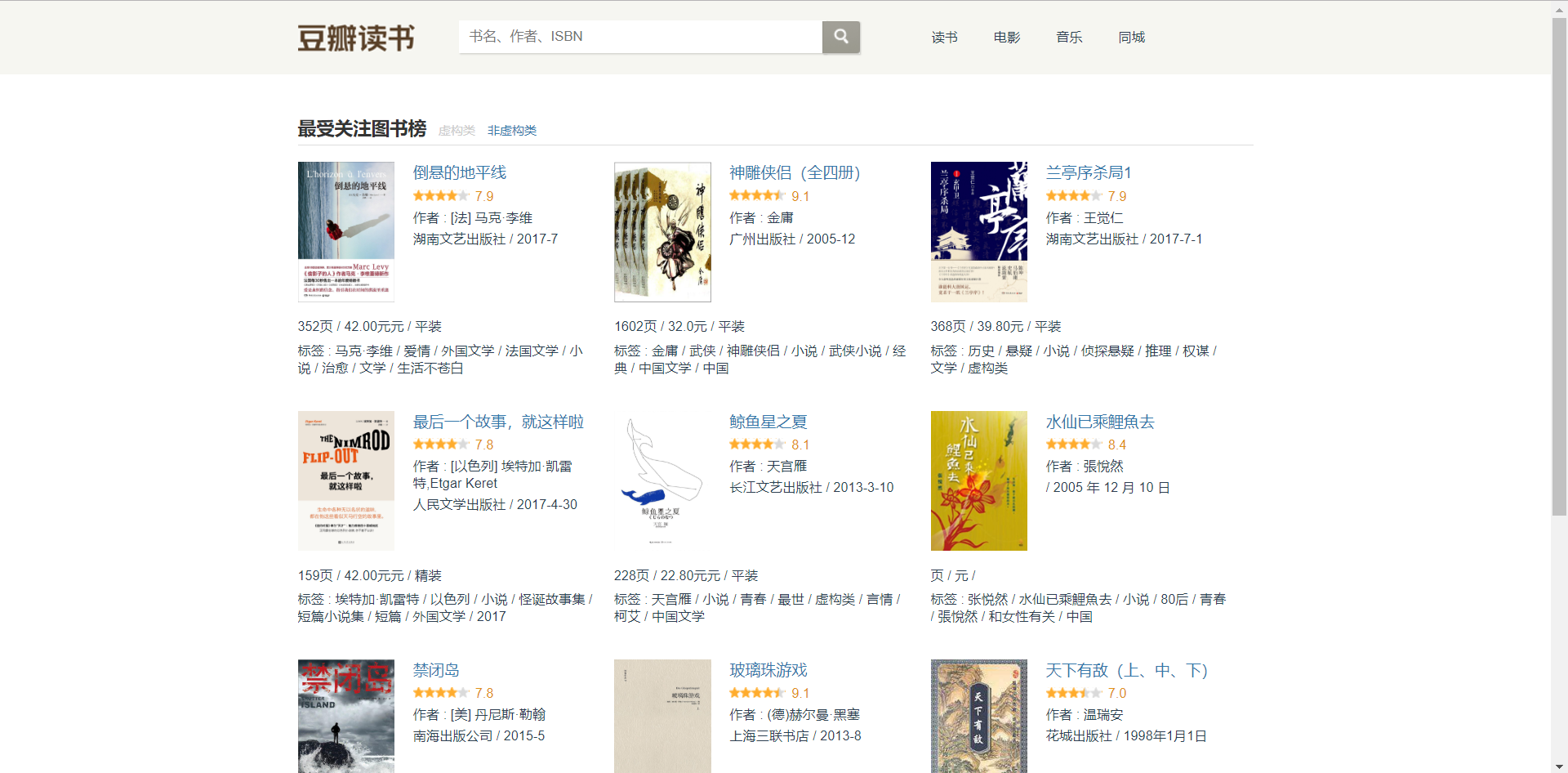The image size is (1568, 773).
Task: Click the 禁闭岛 cover thumbnail
Action: point(346,717)
